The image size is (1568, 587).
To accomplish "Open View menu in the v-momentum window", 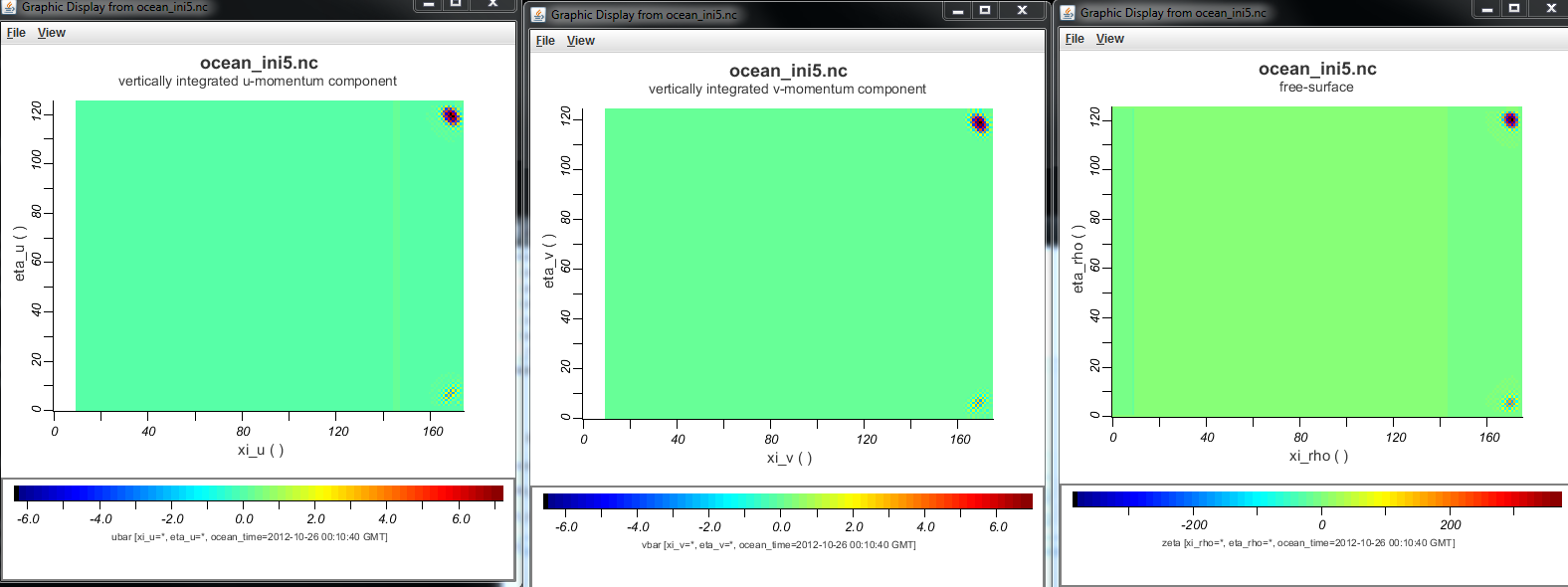I will tap(580, 41).
